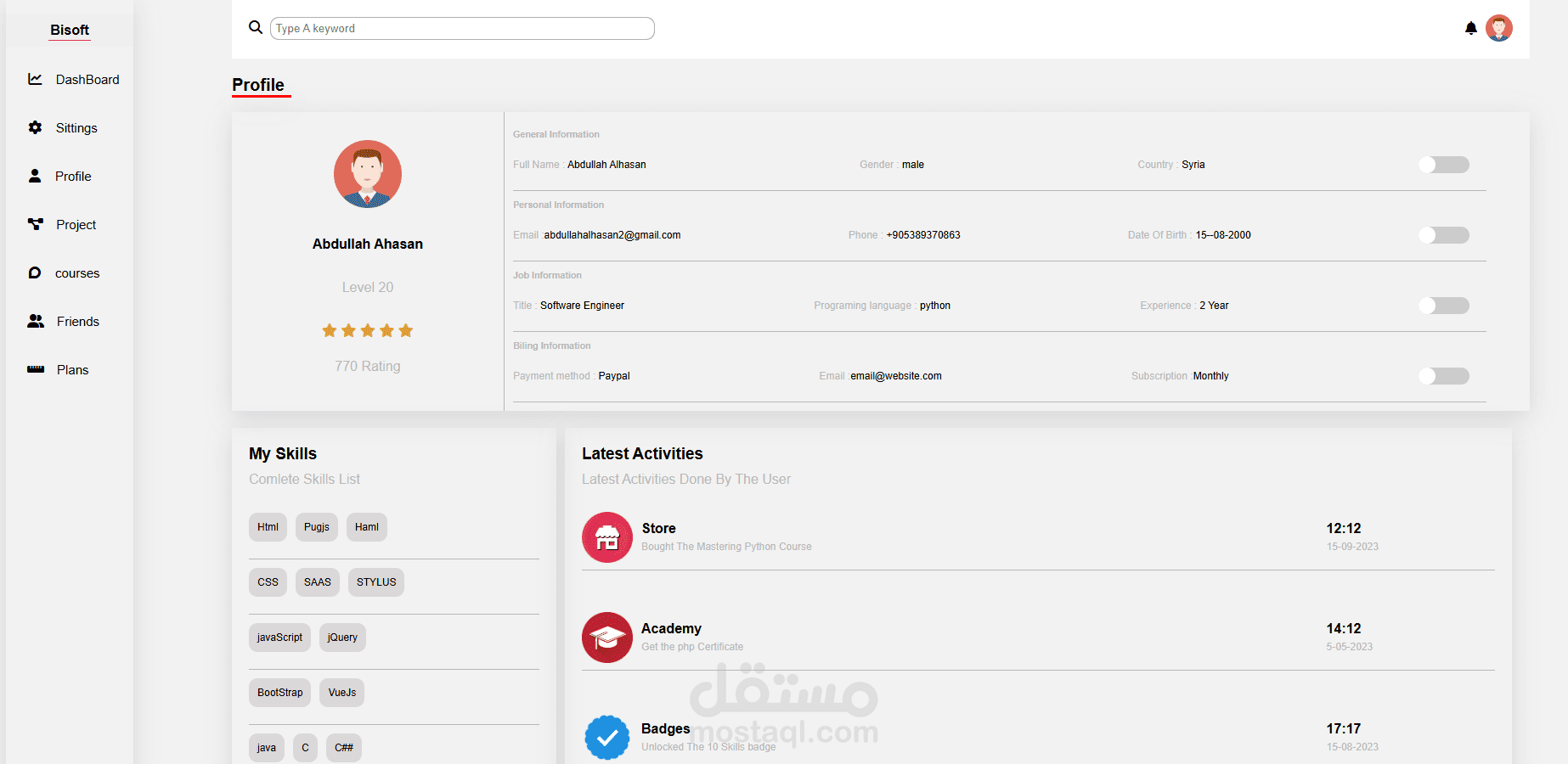Toggle the Billing Information switch
Image resolution: width=1568 pixels, height=764 pixels.
click(1444, 376)
